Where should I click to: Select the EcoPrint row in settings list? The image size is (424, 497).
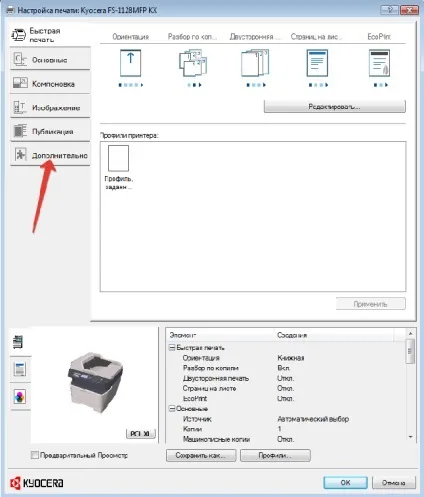286,398
